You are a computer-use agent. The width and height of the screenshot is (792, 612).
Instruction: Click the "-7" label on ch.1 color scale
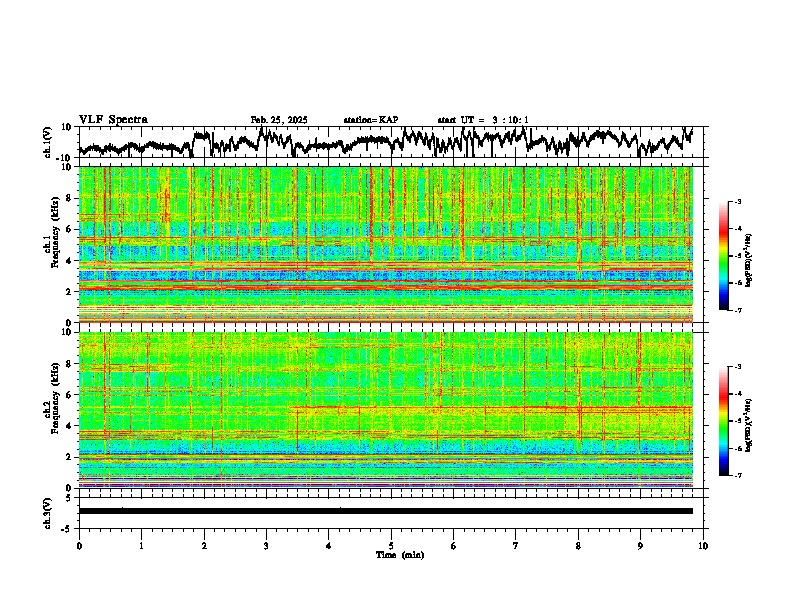[x=738, y=310]
